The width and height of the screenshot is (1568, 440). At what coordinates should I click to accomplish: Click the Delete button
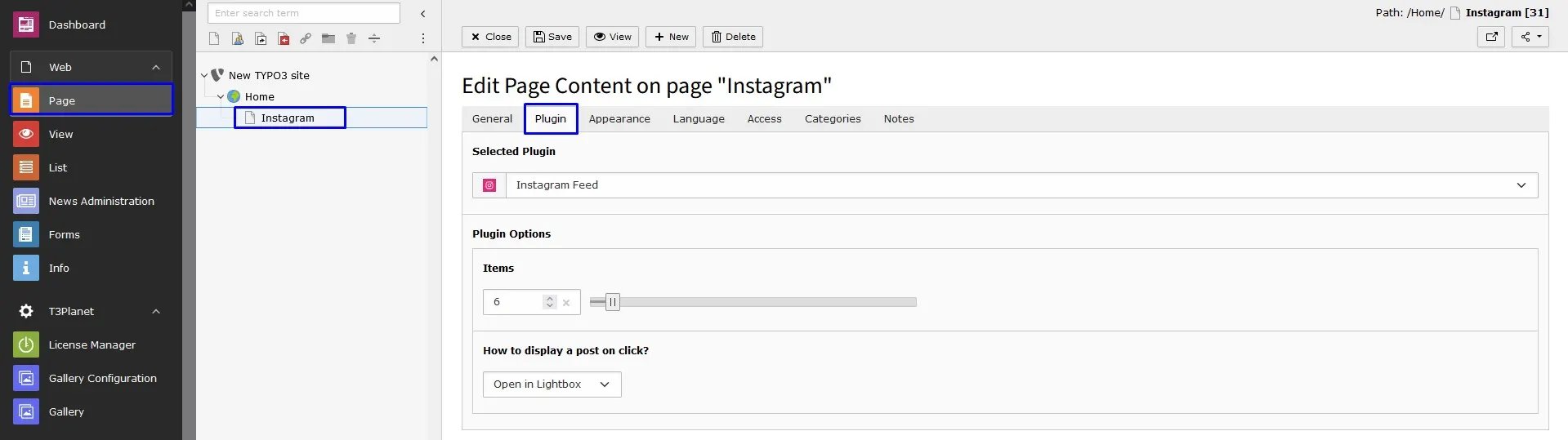(x=733, y=37)
